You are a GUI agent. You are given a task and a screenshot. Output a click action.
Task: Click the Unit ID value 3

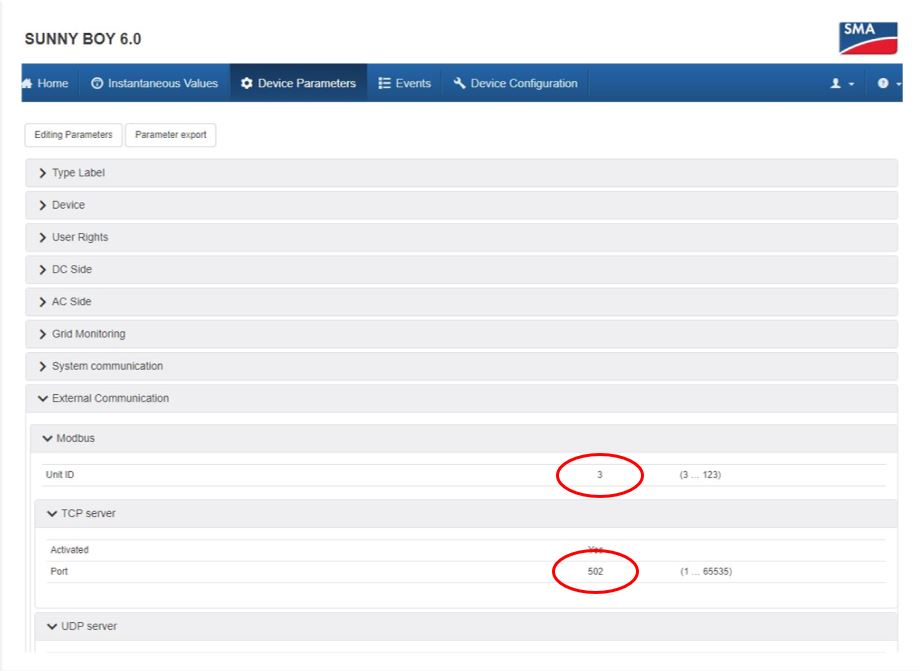click(x=600, y=475)
